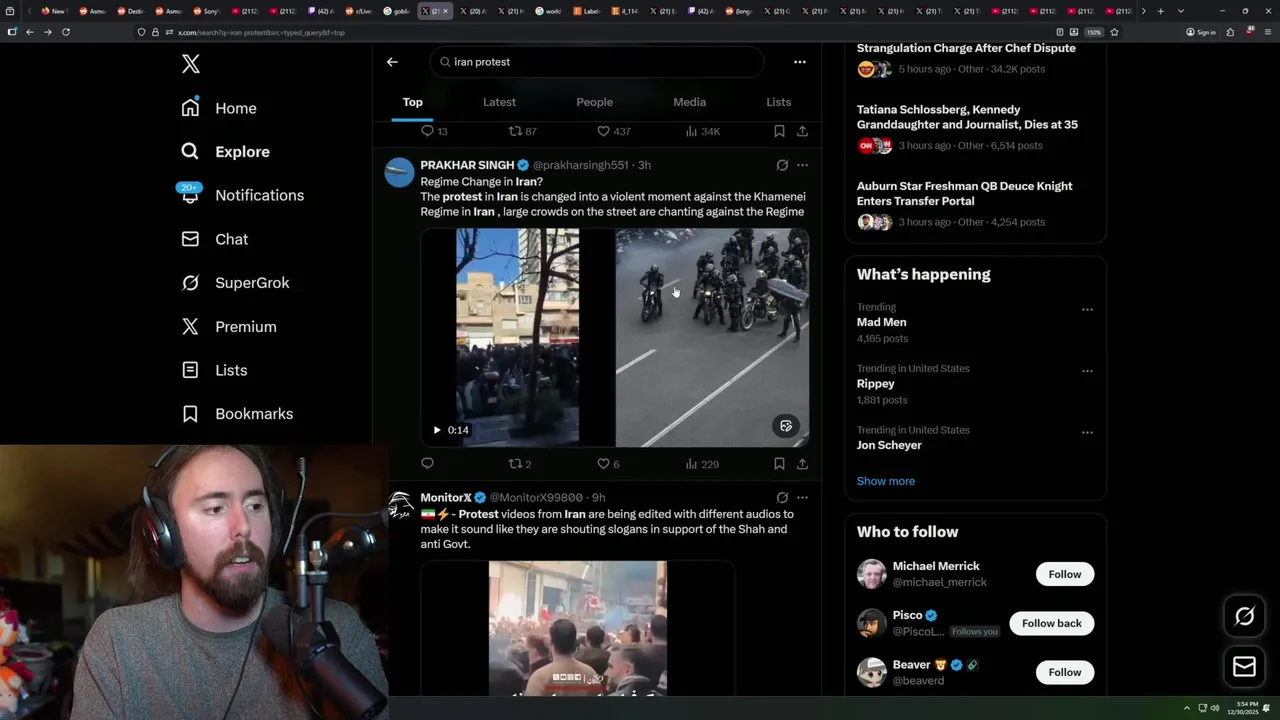Open SuperGrok in sidebar
This screenshot has width=1280, height=720.
(235, 283)
